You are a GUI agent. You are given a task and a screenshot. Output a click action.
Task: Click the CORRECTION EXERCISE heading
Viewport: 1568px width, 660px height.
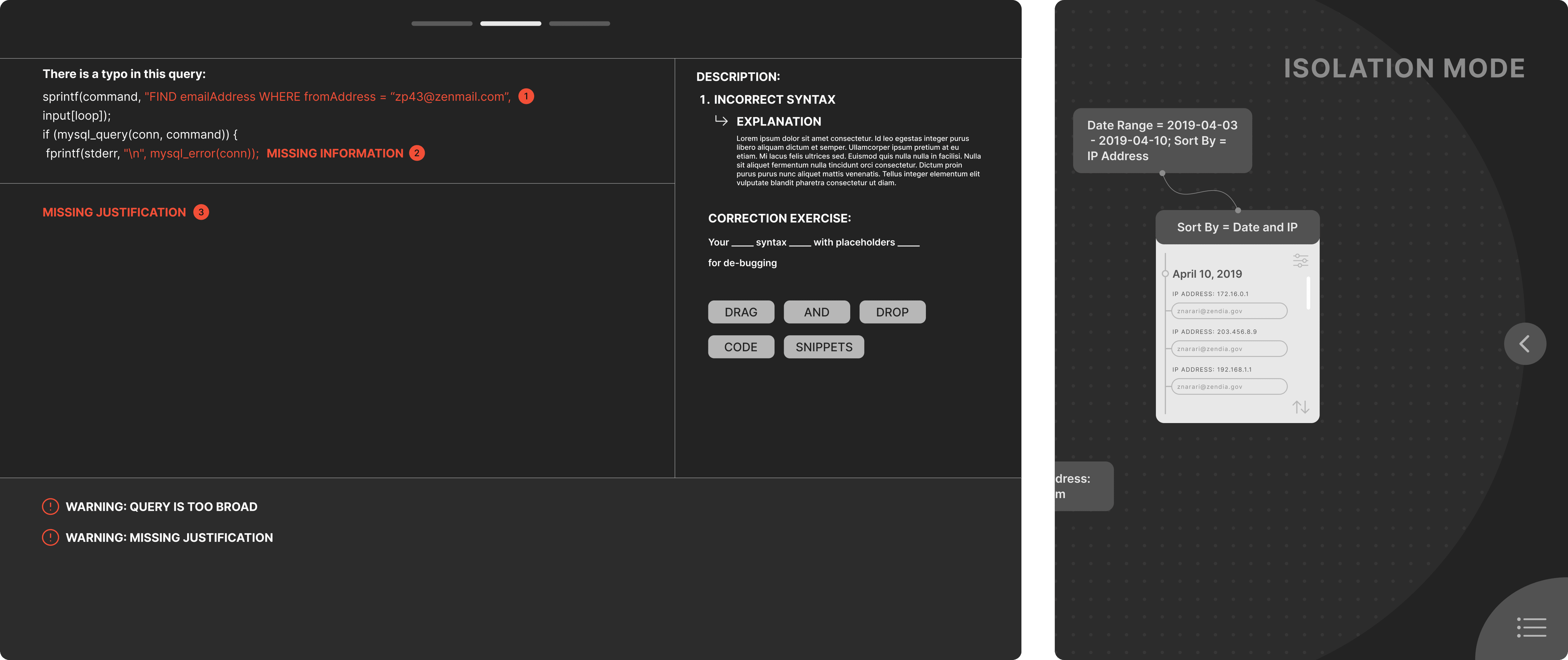pyautogui.click(x=779, y=218)
